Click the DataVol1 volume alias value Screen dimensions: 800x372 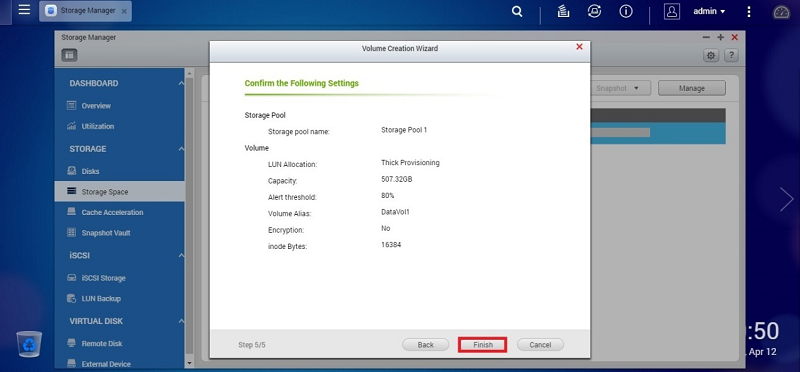click(395, 212)
